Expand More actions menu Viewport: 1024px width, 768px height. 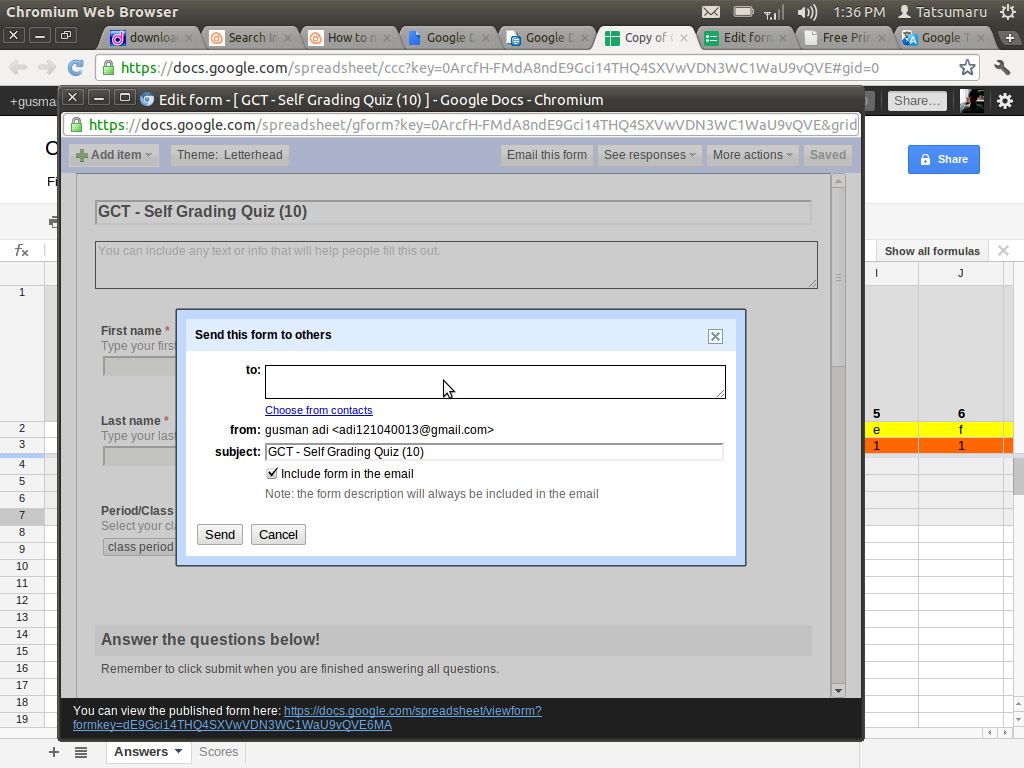point(752,155)
